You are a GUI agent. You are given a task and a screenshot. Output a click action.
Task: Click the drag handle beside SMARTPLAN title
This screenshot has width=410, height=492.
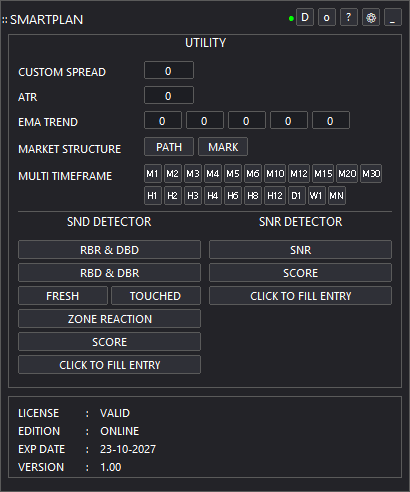coord(5,20)
